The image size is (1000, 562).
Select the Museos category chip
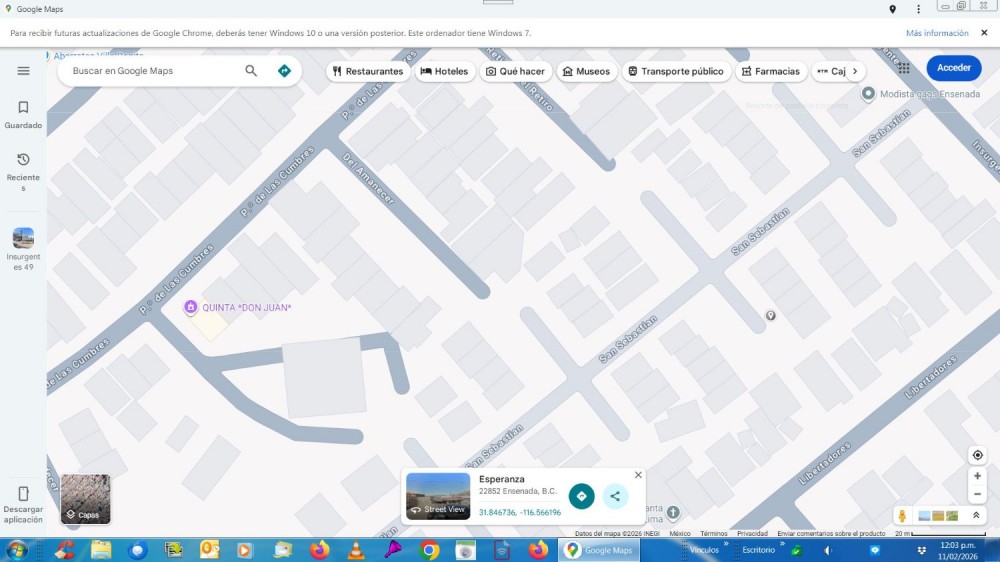586,71
